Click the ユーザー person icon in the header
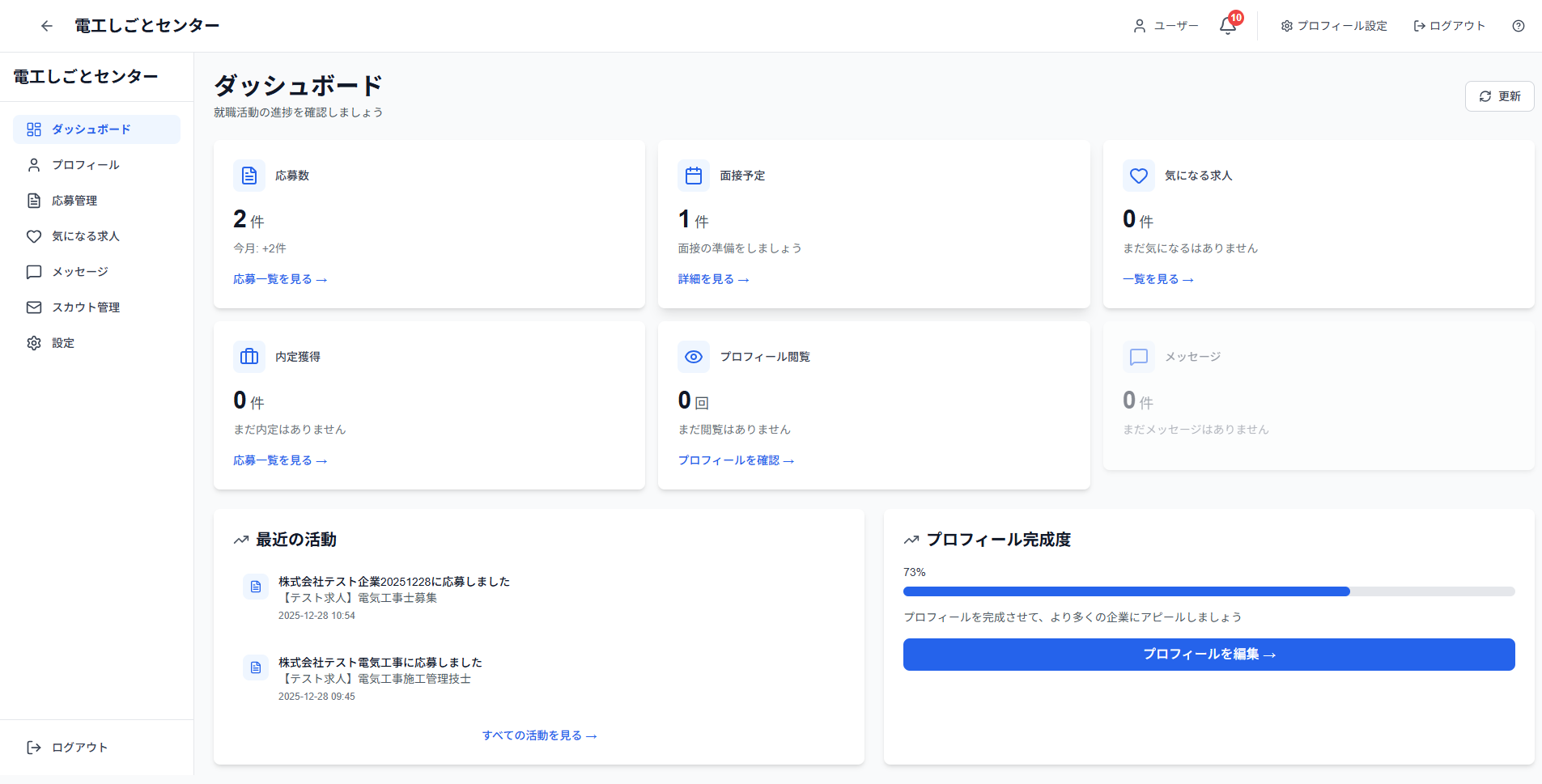Viewport: 1542px width, 784px height. tap(1141, 25)
